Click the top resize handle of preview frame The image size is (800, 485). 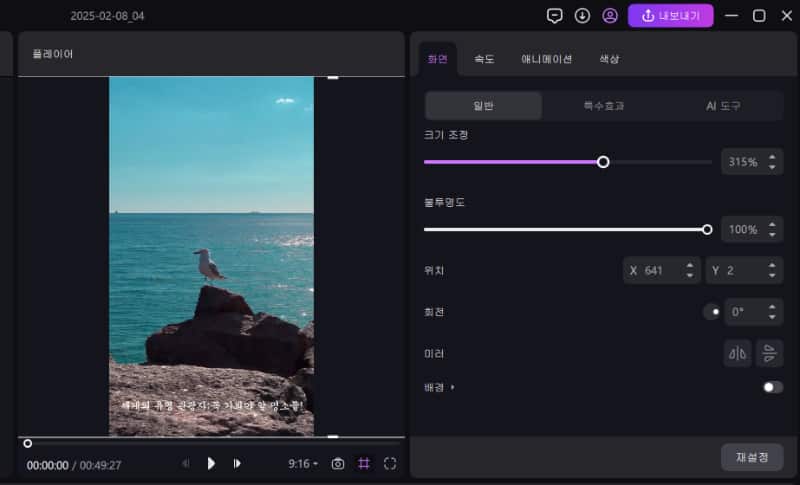click(333, 78)
